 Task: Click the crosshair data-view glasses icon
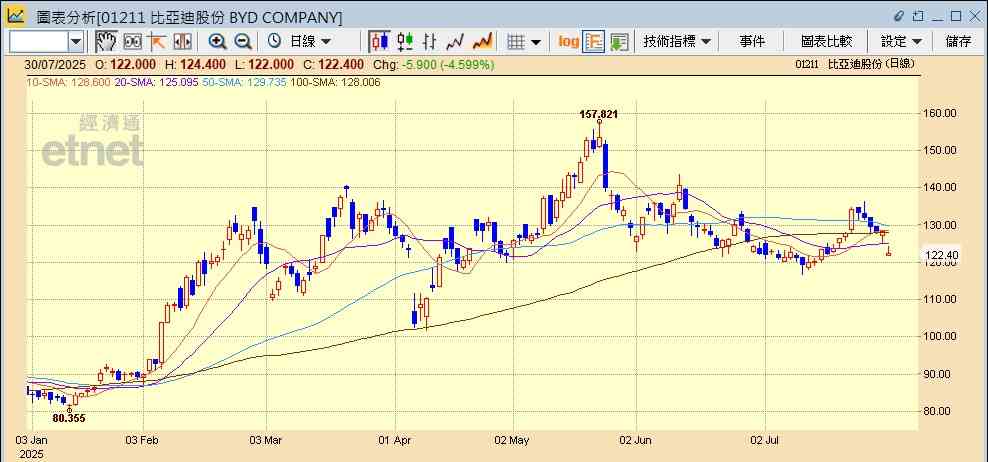pos(132,42)
